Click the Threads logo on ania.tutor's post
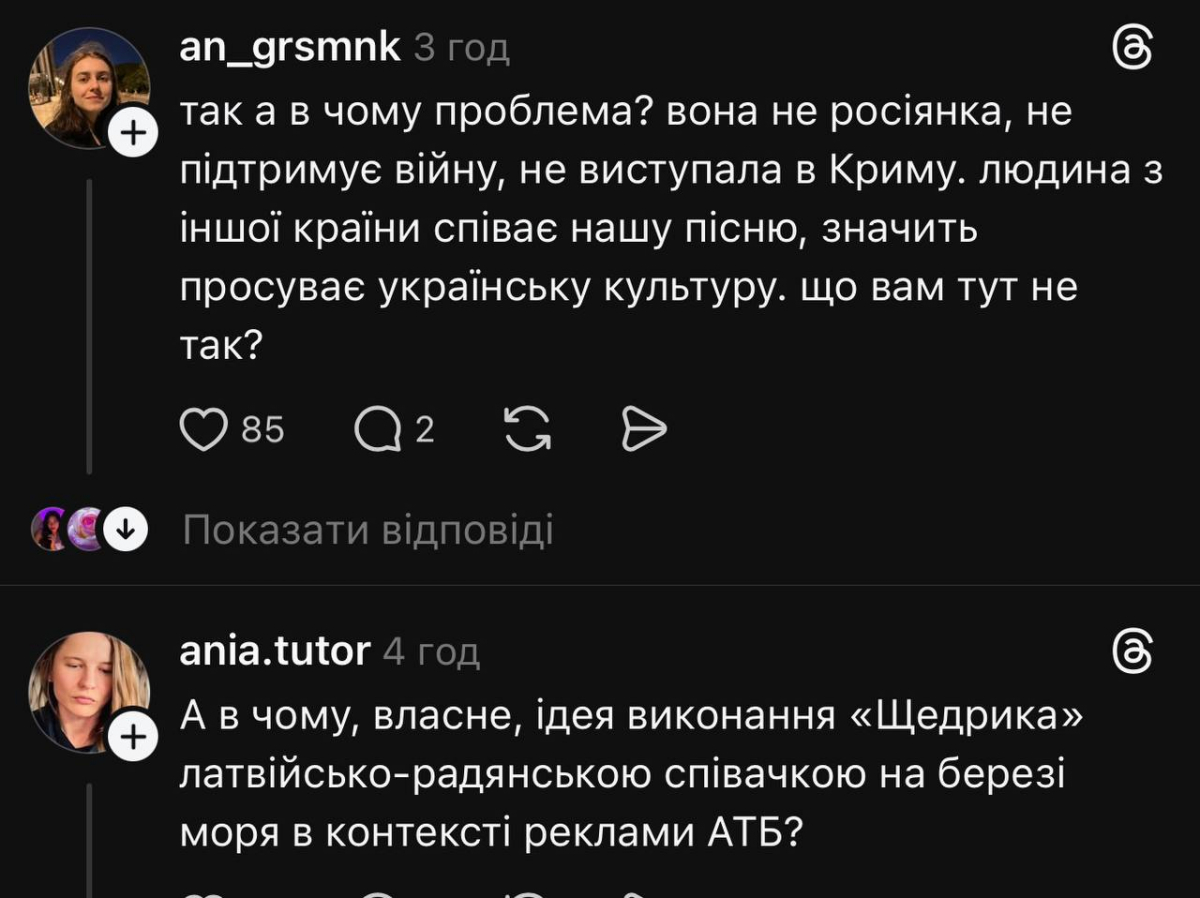Viewport: 1200px width, 898px height. click(x=1134, y=652)
